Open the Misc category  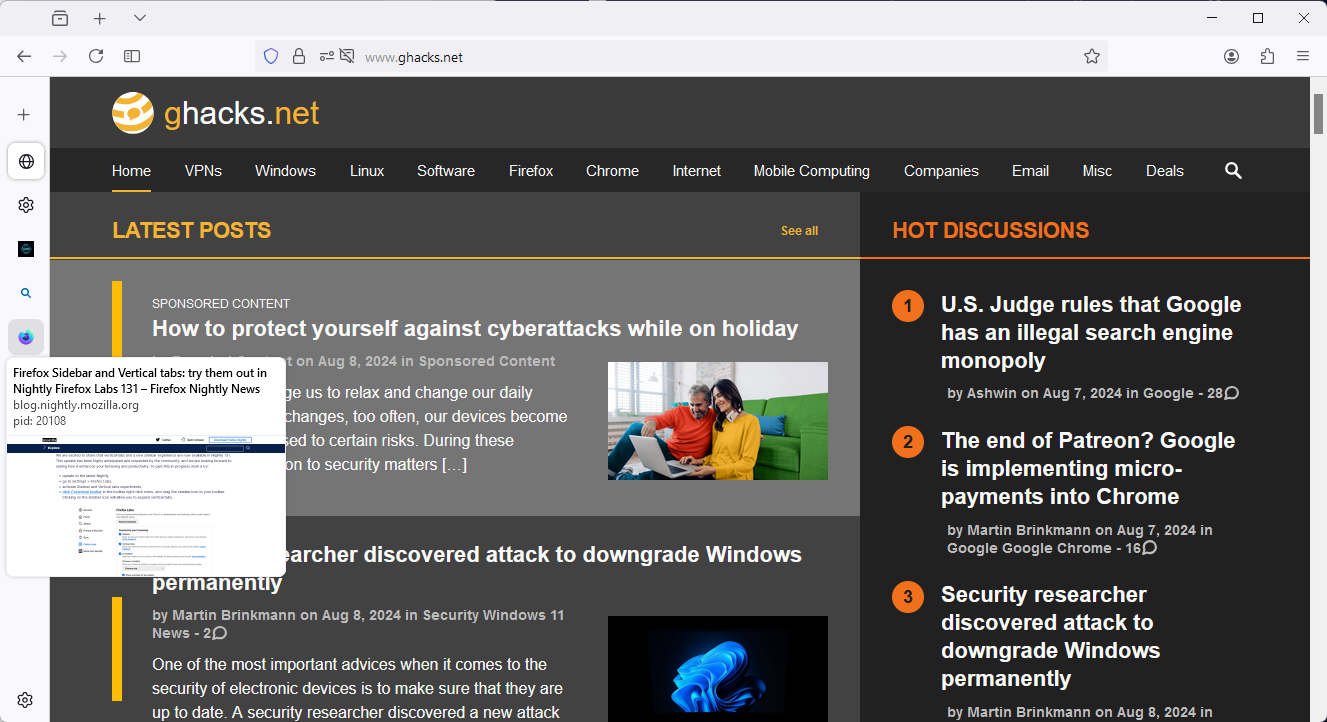[x=1097, y=171]
